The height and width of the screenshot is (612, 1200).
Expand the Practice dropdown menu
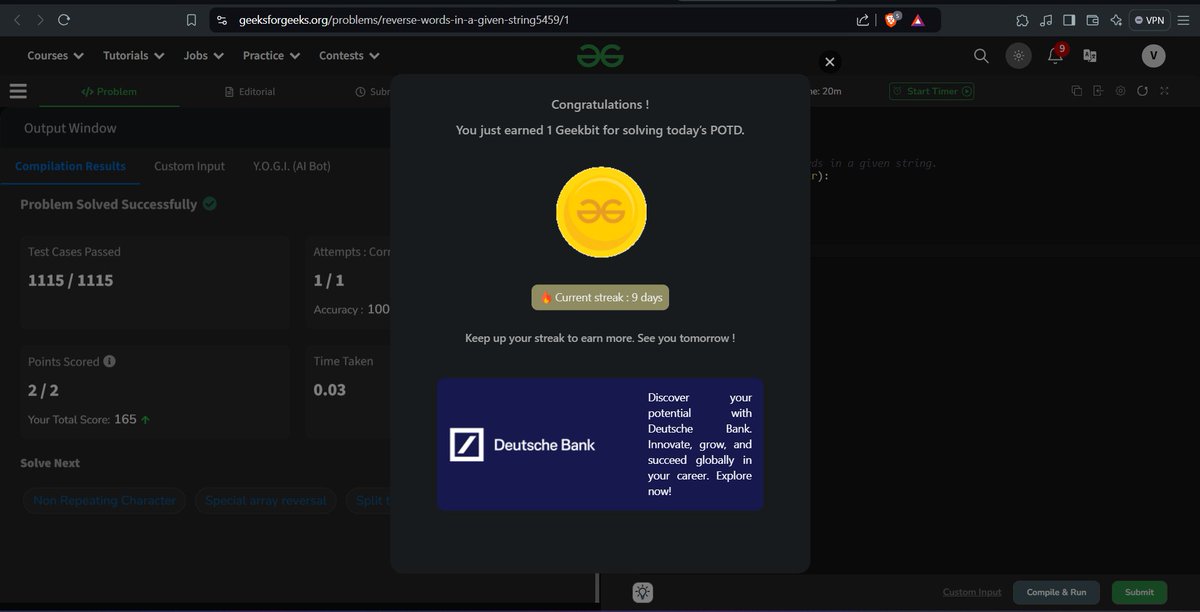(x=271, y=56)
